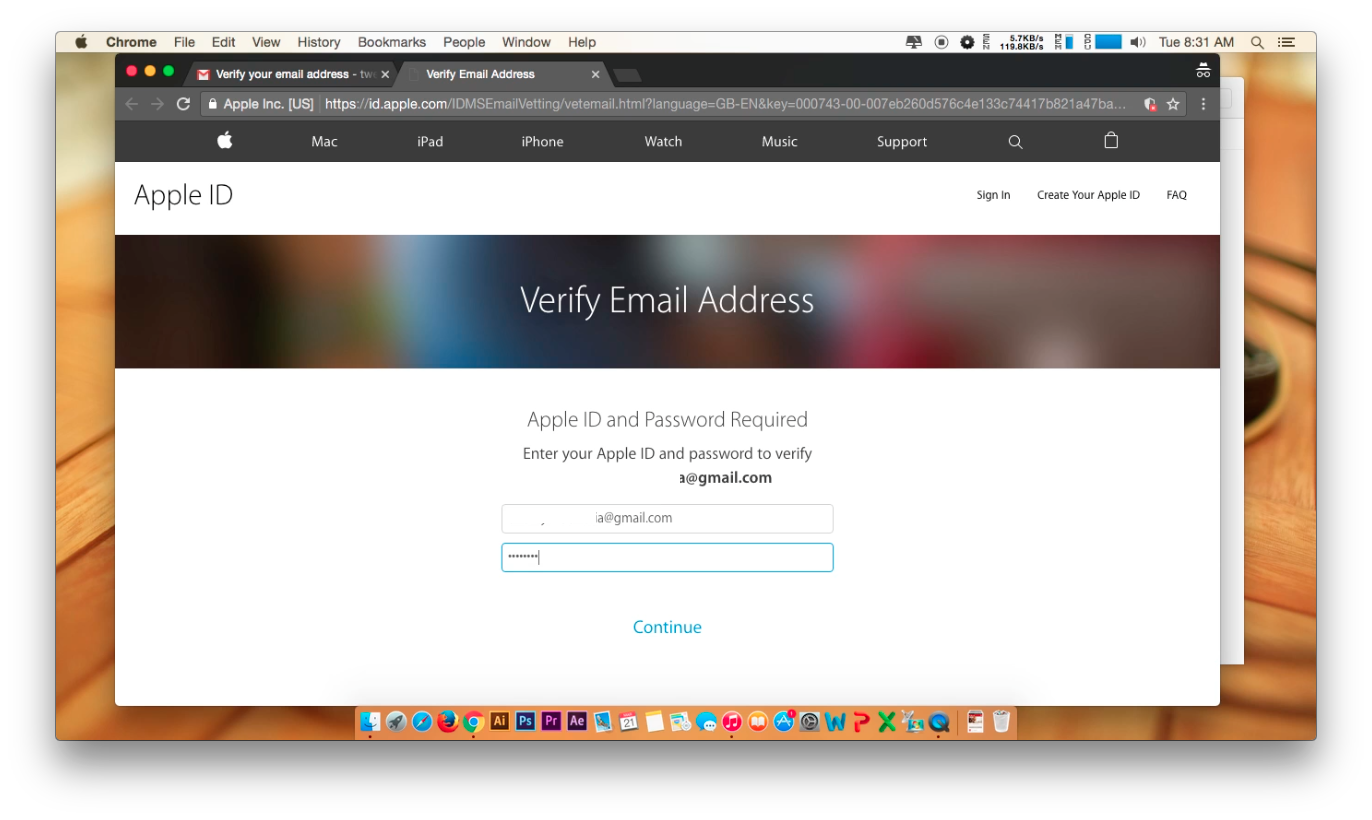The image size is (1372, 820).
Task: Open the Help menu
Action: click(x=582, y=42)
